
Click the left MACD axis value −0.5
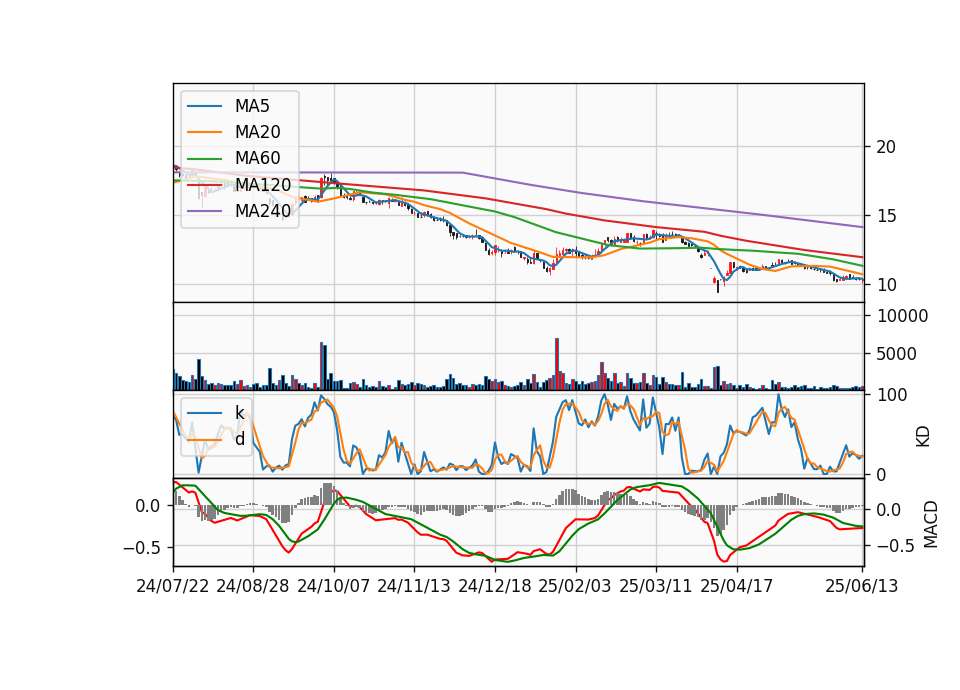point(141,547)
